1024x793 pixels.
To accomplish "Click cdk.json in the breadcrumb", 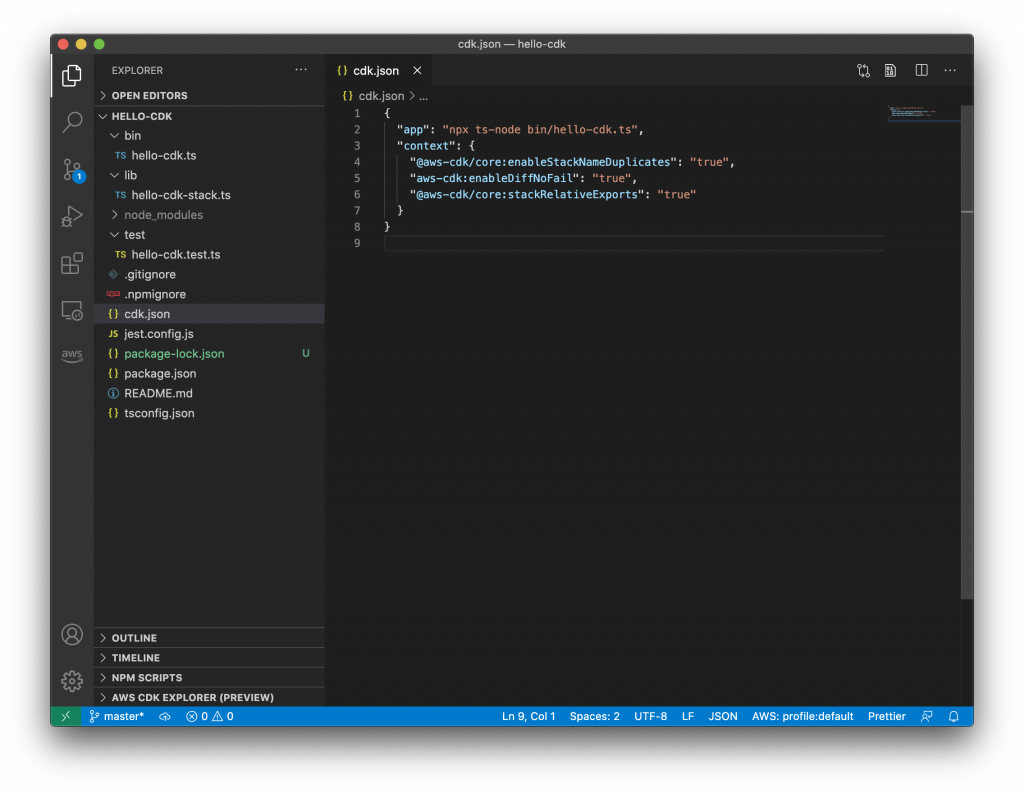I will 381,96.
